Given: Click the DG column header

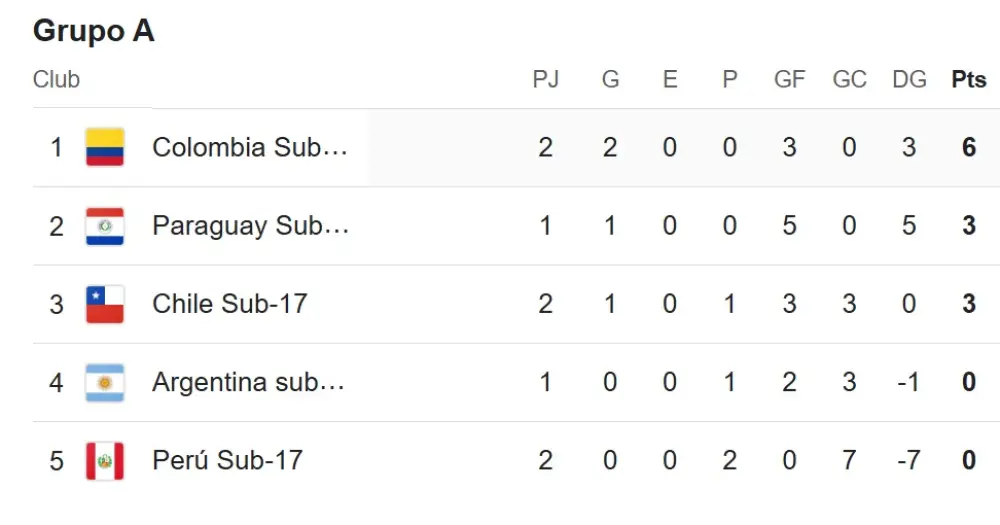Looking at the screenshot, I should click(909, 79).
